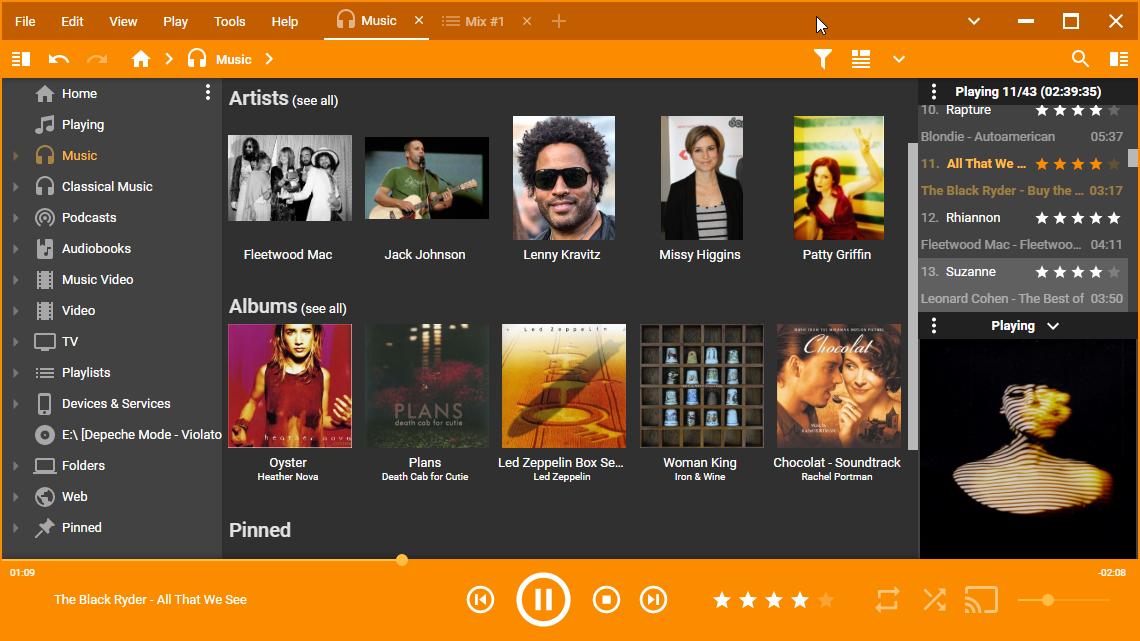Select Audiobooks in the sidebar

(x=96, y=248)
